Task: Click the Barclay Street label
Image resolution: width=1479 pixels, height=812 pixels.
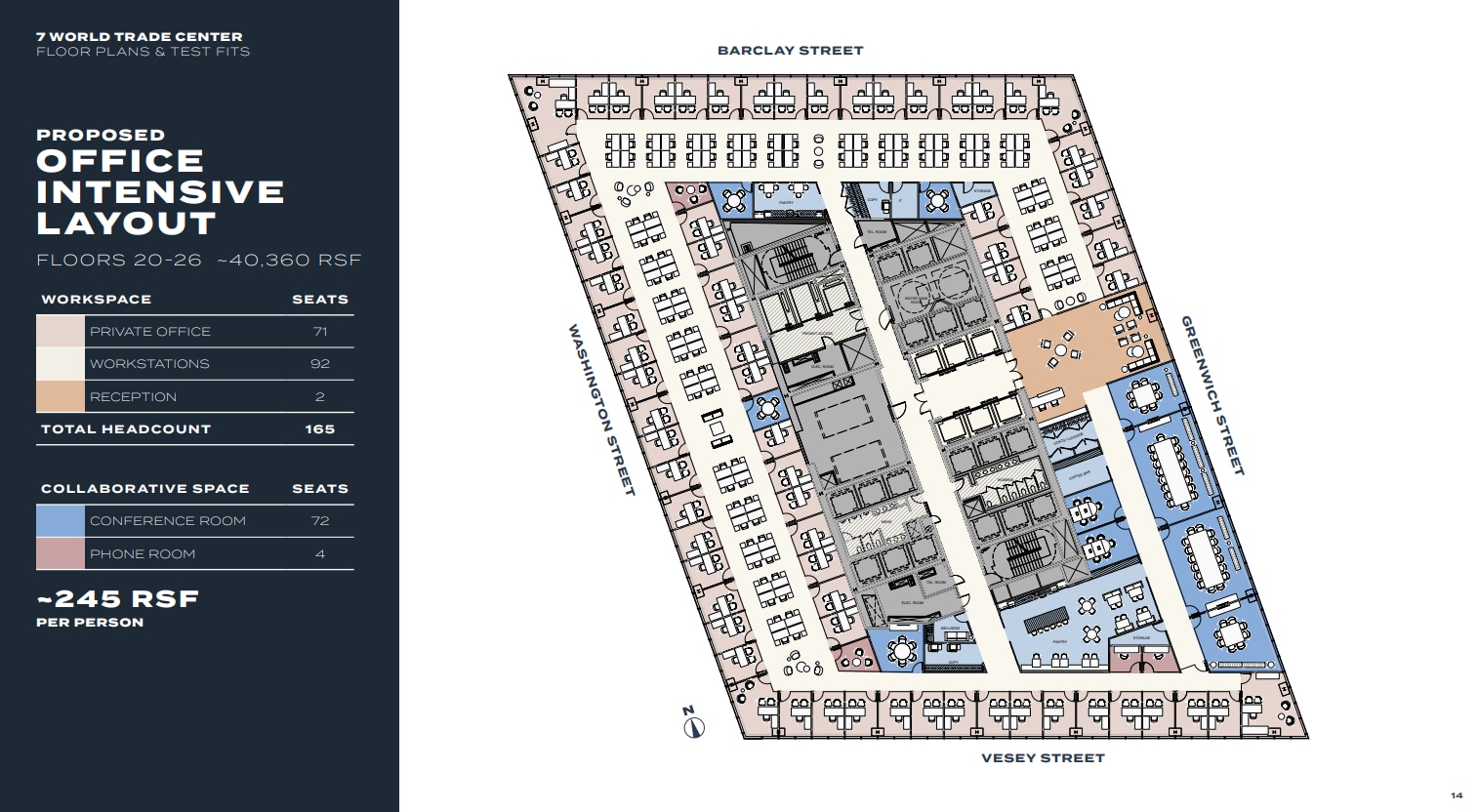Action: pyautogui.click(x=790, y=51)
